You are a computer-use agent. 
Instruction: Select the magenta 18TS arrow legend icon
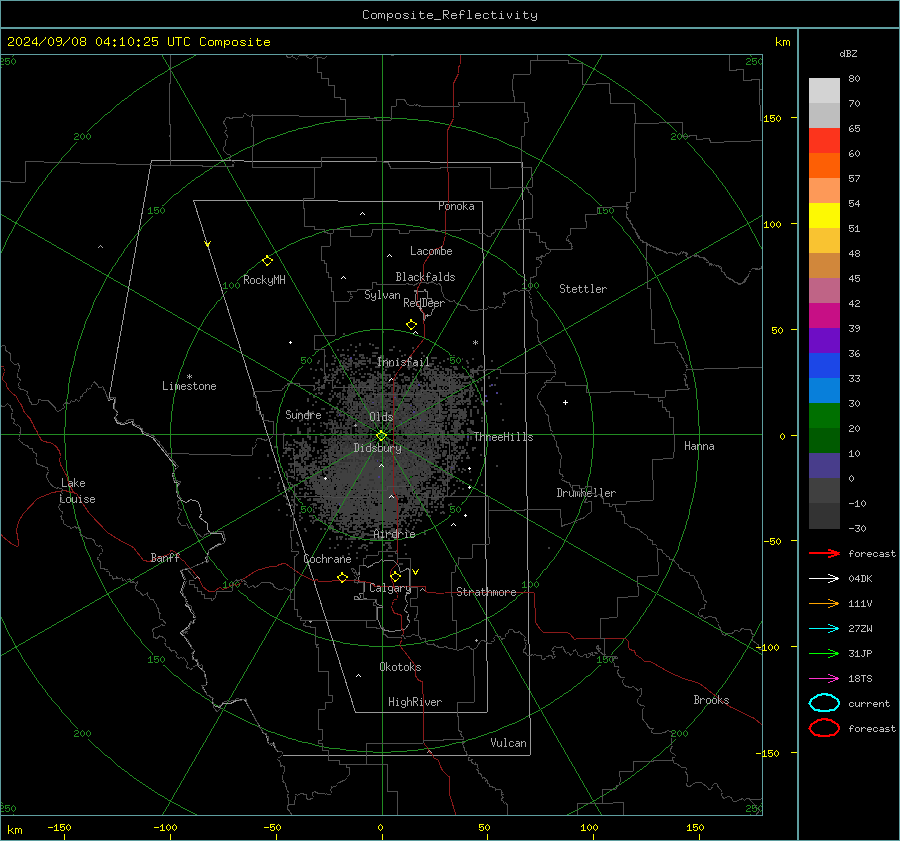(824, 678)
